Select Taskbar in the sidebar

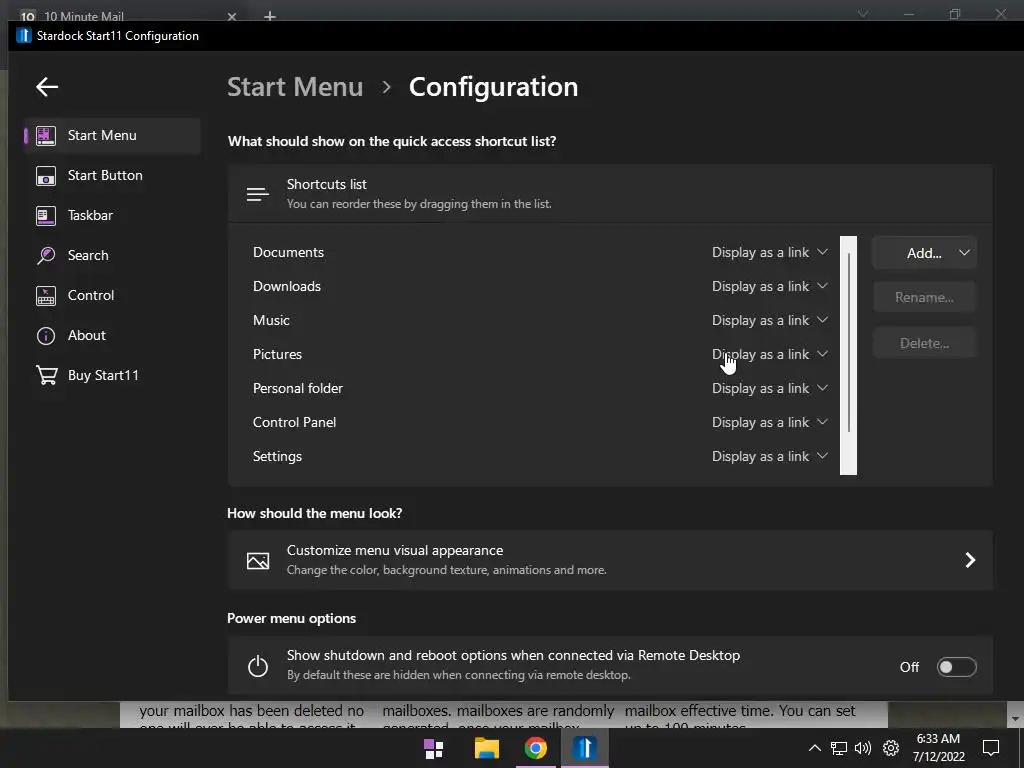coord(112,215)
